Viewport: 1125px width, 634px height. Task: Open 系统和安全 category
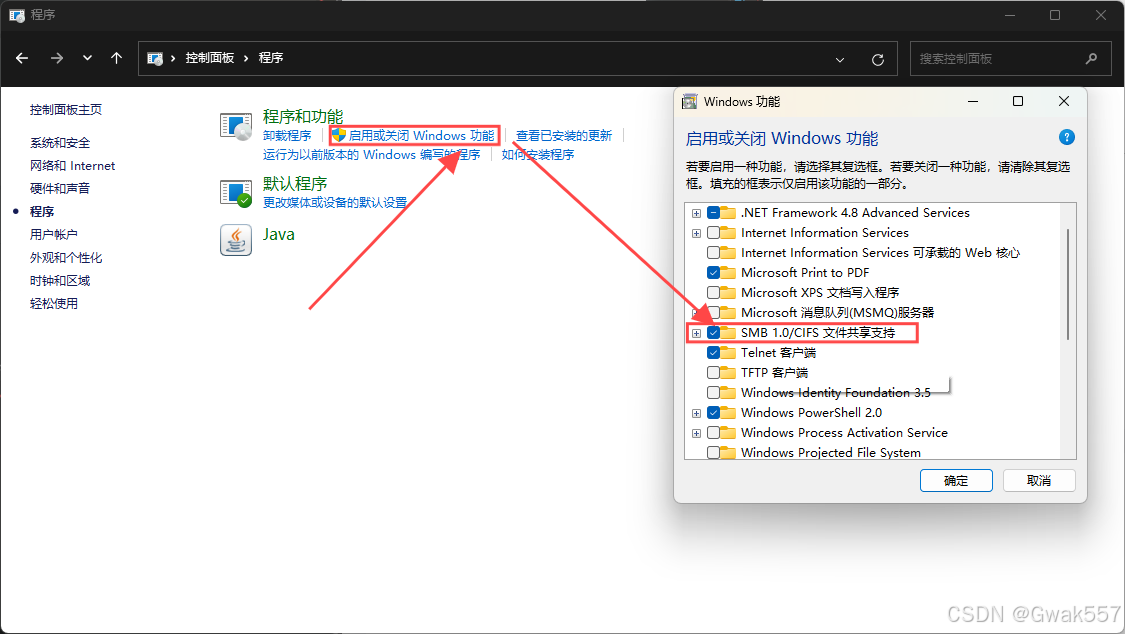coord(60,143)
